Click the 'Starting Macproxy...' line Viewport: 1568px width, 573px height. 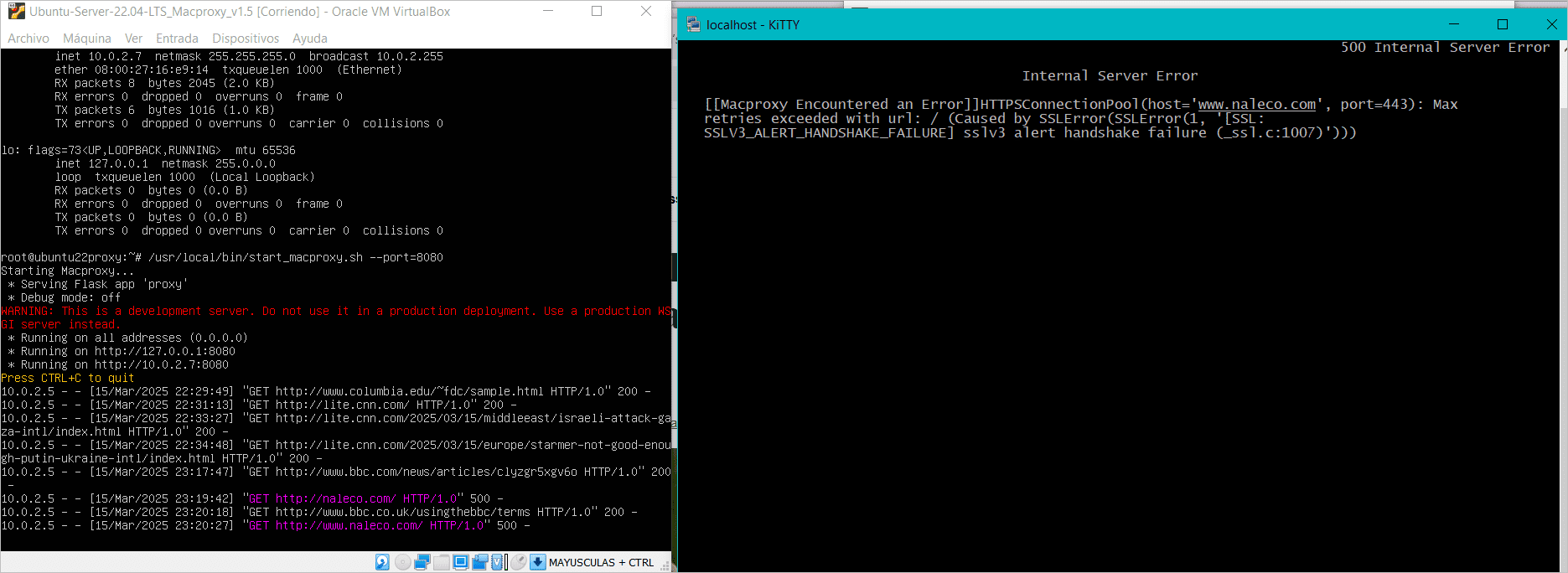[68, 271]
